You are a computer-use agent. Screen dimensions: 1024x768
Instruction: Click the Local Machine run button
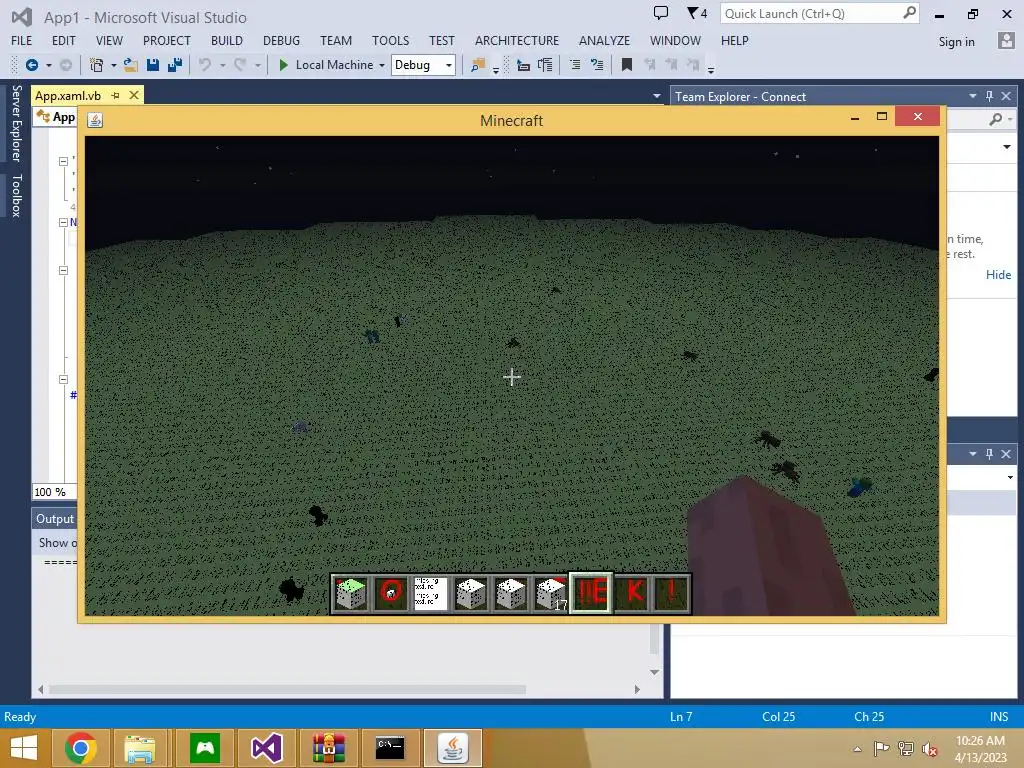[x=327, y=65]
